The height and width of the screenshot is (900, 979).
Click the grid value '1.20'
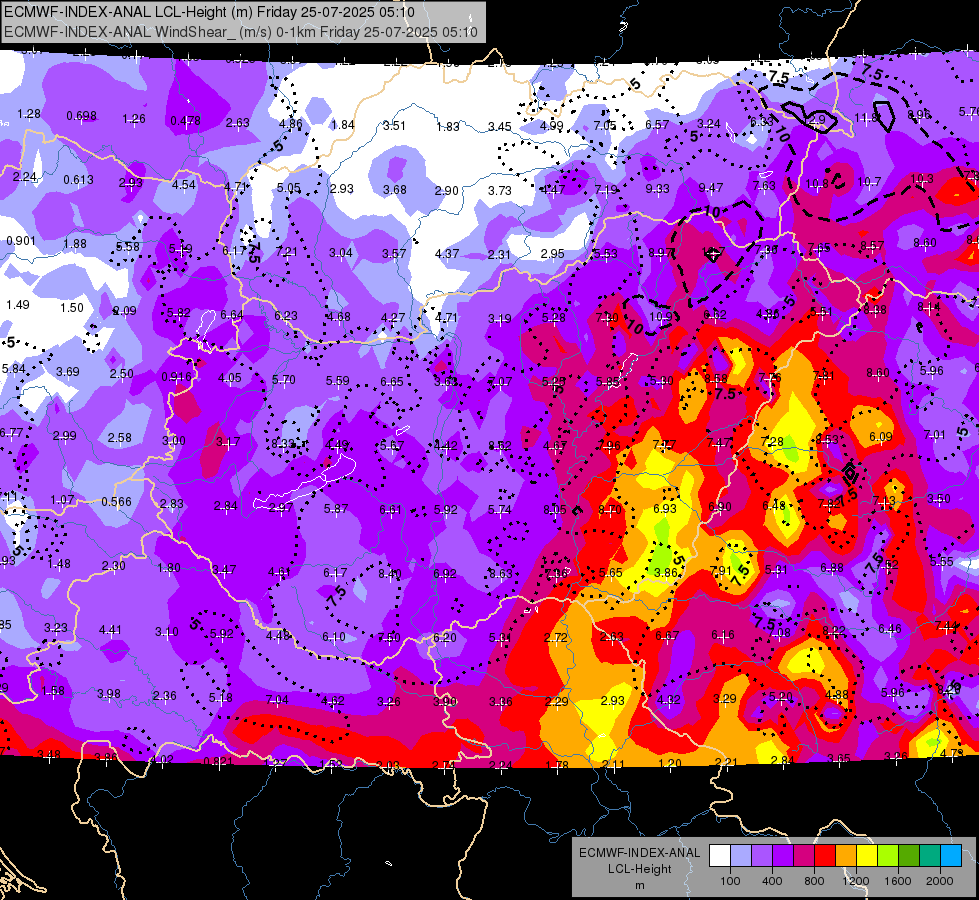[x=670, y=763]
